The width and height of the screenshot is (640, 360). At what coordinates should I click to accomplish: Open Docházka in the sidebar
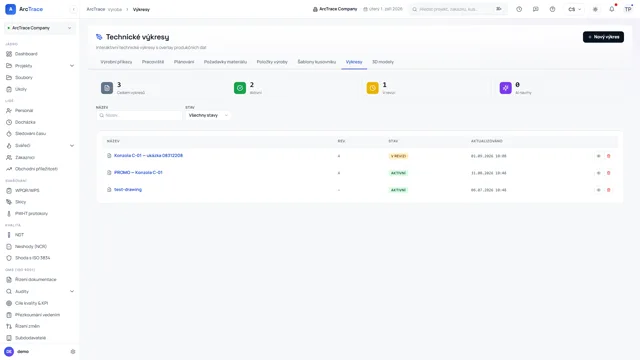(25, 122)
